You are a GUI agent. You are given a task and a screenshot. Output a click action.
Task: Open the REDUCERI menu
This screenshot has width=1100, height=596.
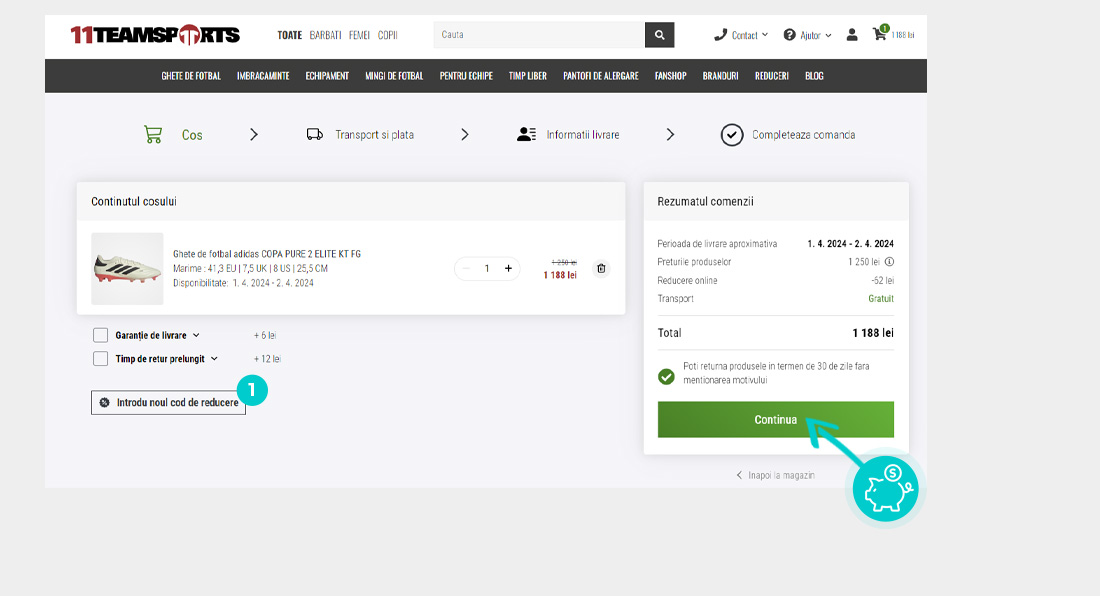772,76
